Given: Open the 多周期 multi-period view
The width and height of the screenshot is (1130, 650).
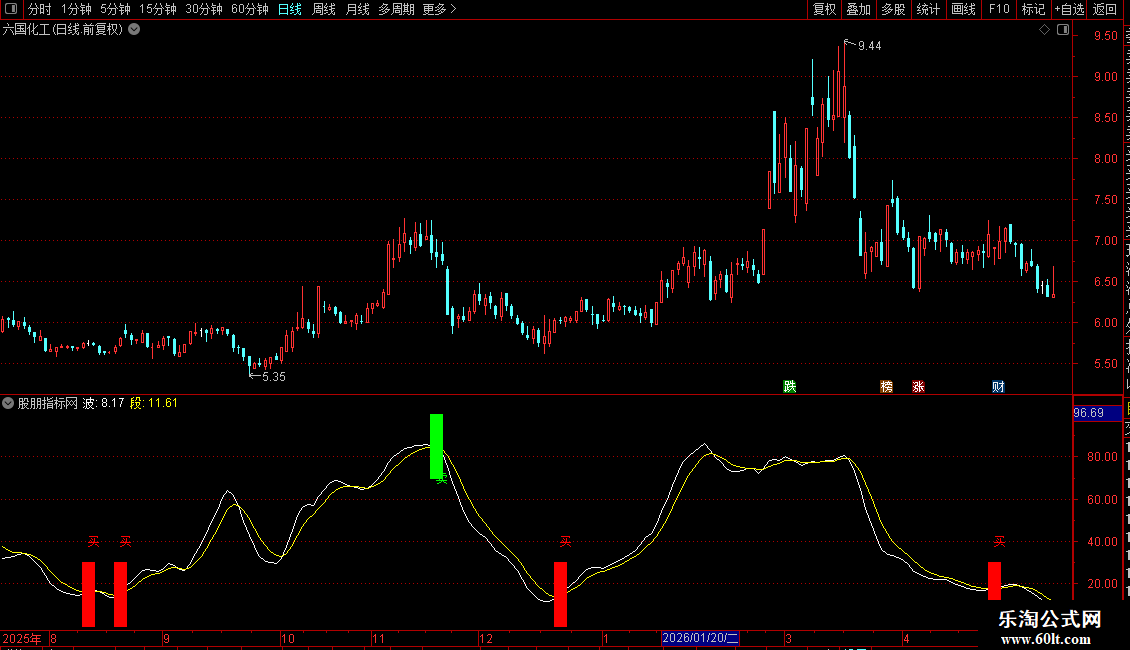Looking at the screenshot, I should [x=396, y=9].
